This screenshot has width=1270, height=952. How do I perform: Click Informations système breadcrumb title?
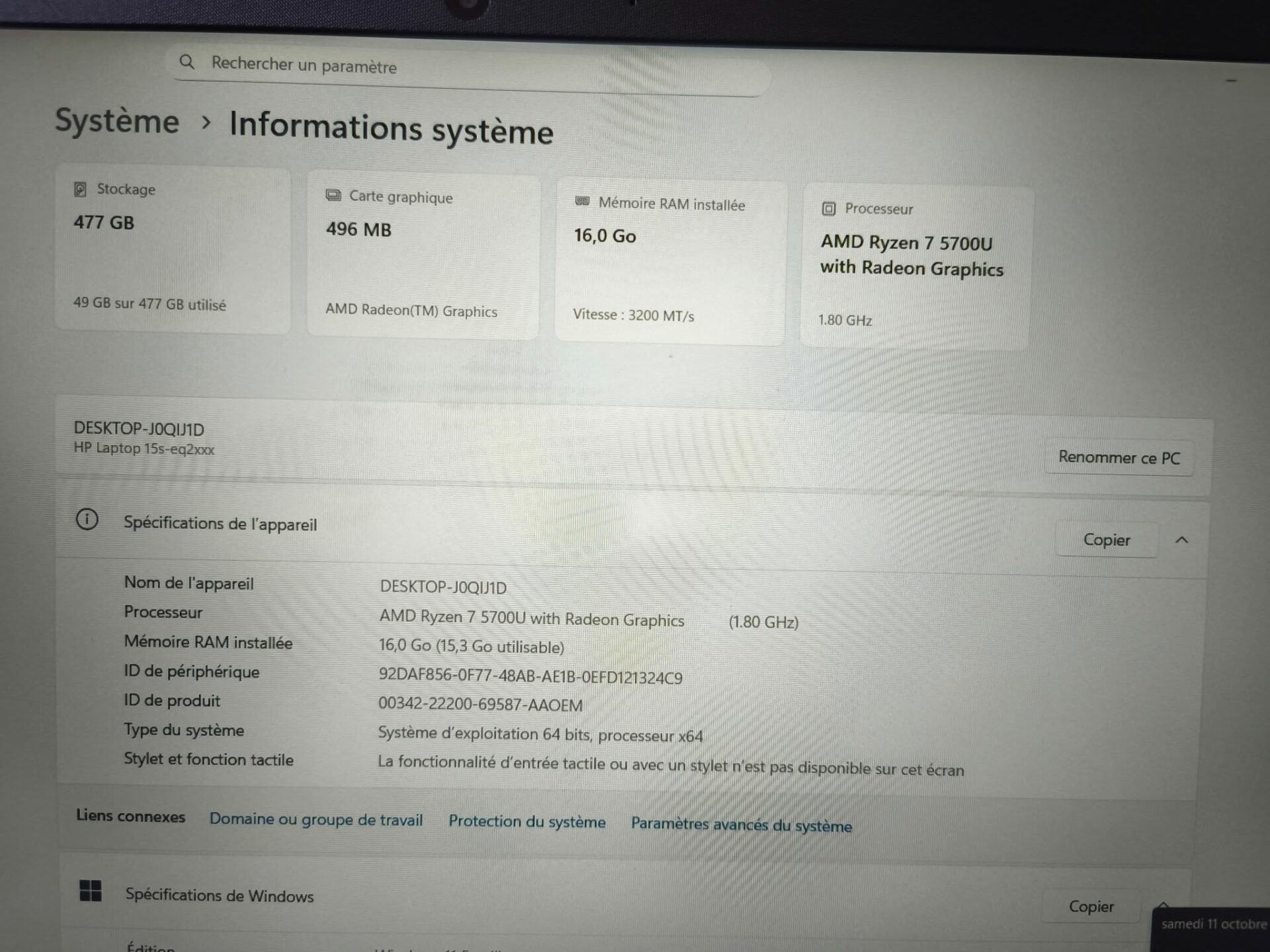[x=391, y=128]
